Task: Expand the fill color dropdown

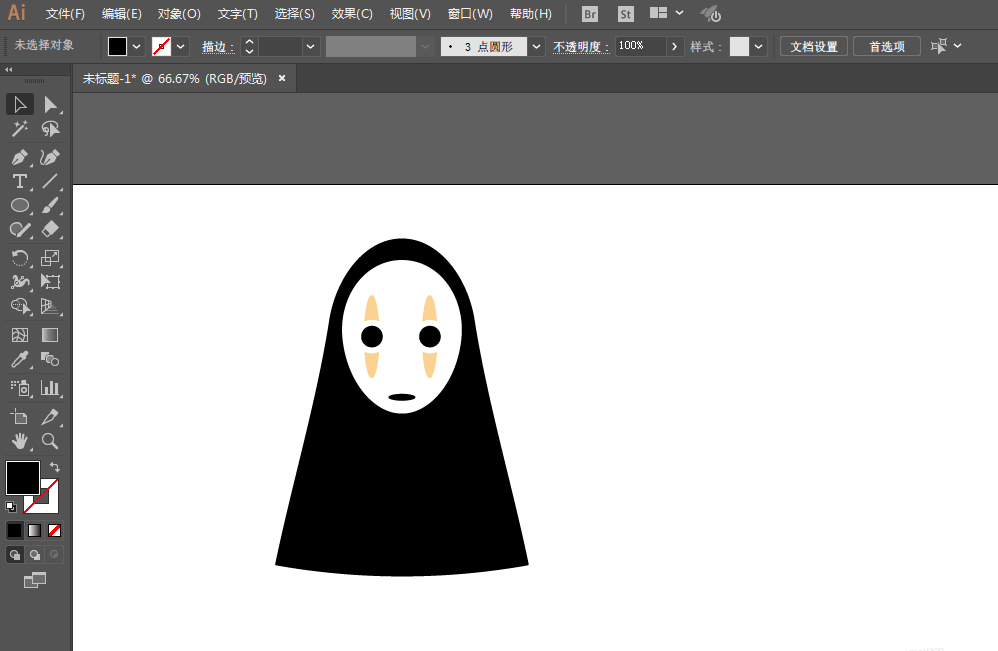Action: (137, 47)
